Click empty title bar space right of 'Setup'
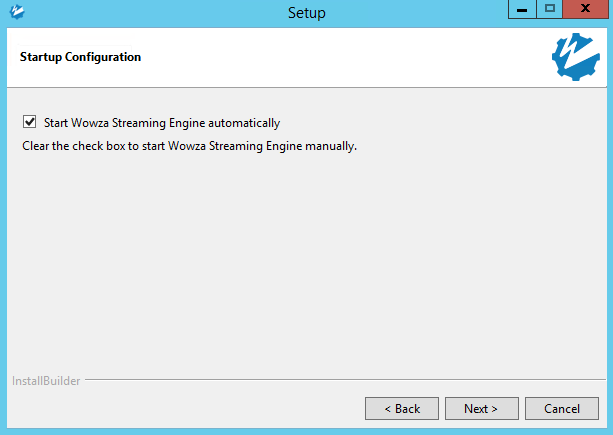Viewport: 613px width, 435px height. click(420, 13)
